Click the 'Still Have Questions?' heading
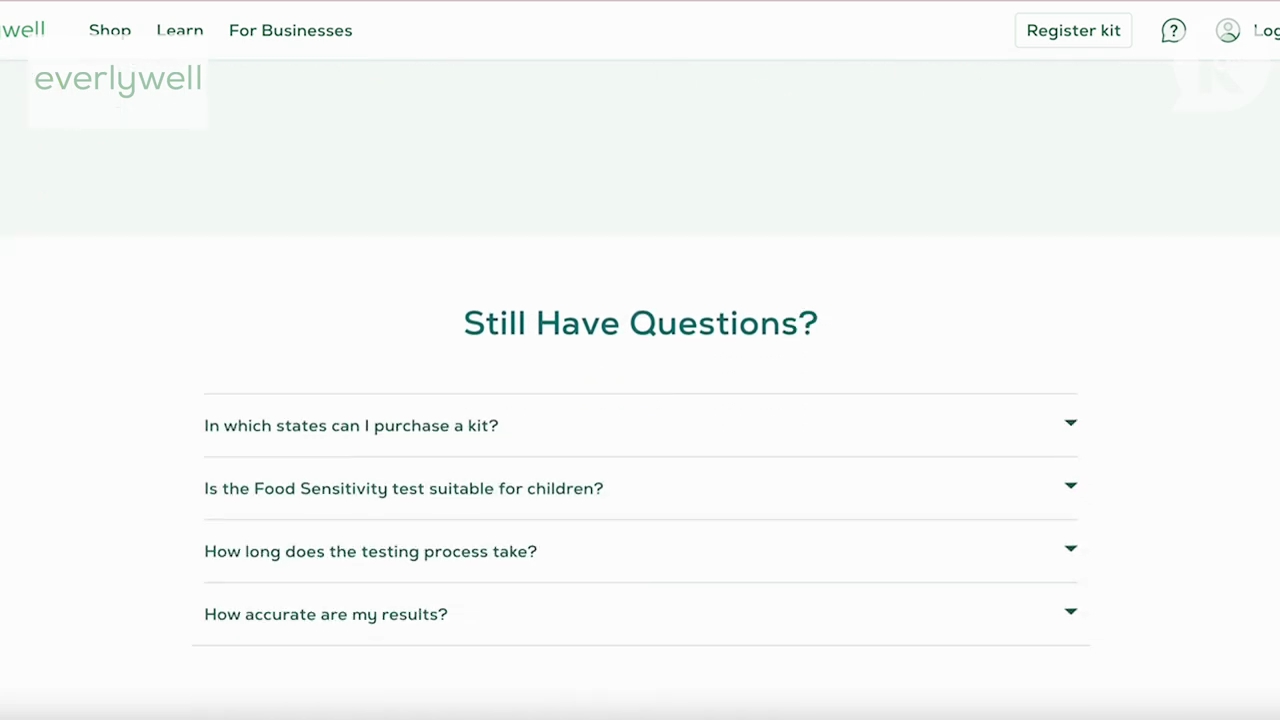 pos(640,323)
